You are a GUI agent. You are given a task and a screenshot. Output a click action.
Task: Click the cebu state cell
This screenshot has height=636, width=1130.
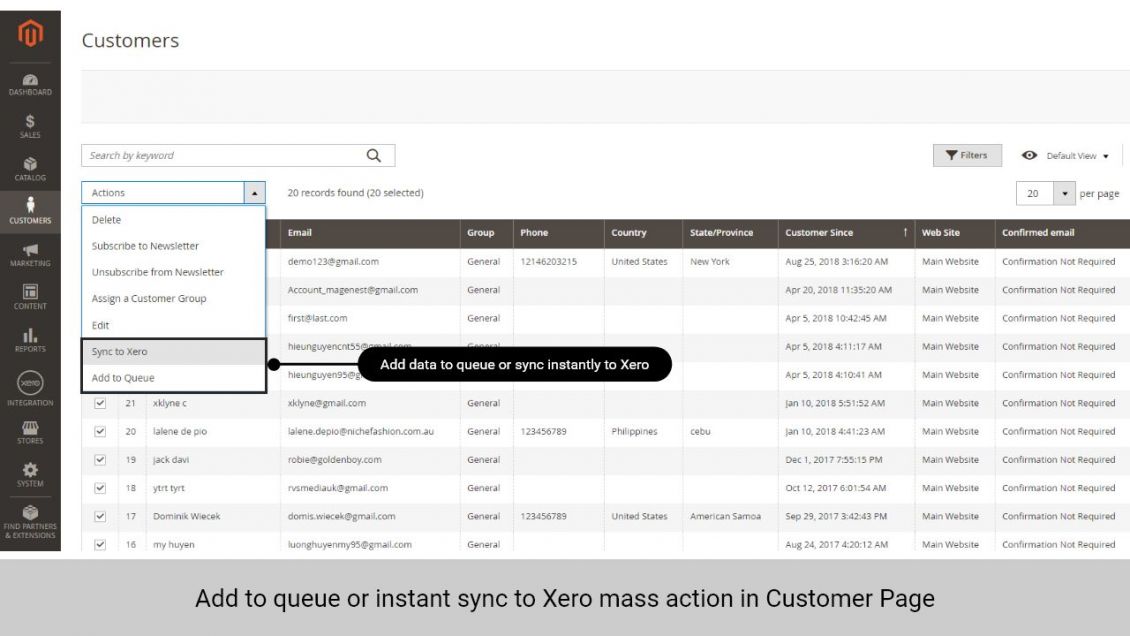[x=700, y=431]
